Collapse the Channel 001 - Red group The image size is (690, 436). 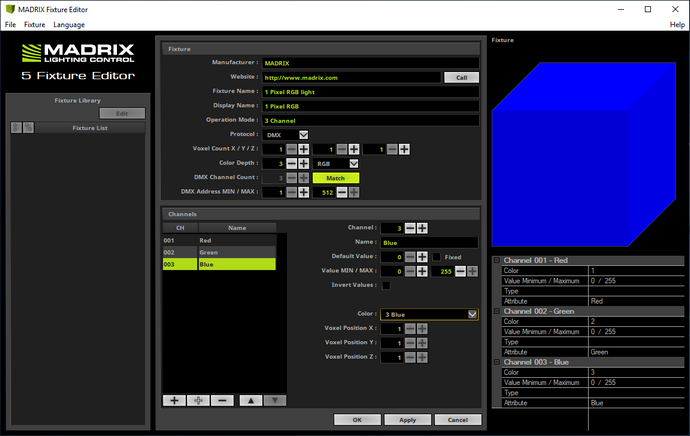coord(497,260)
